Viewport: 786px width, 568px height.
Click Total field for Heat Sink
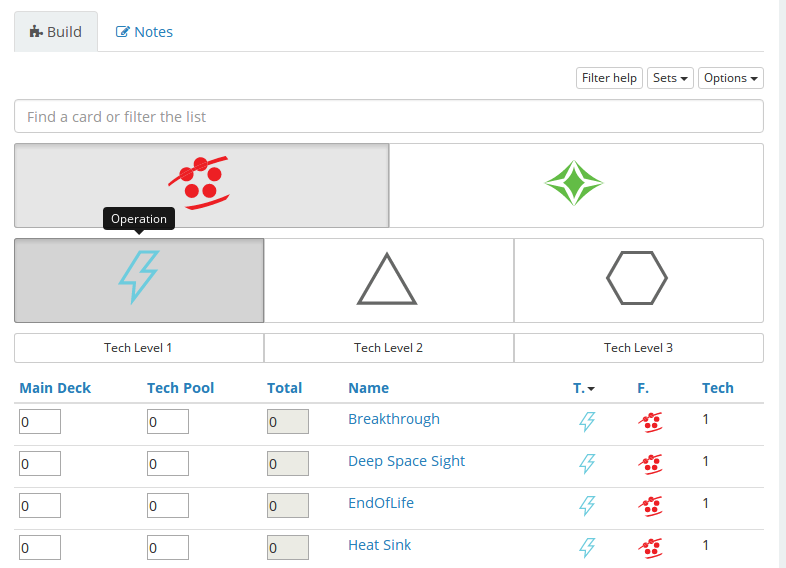[x=288, y=547]
